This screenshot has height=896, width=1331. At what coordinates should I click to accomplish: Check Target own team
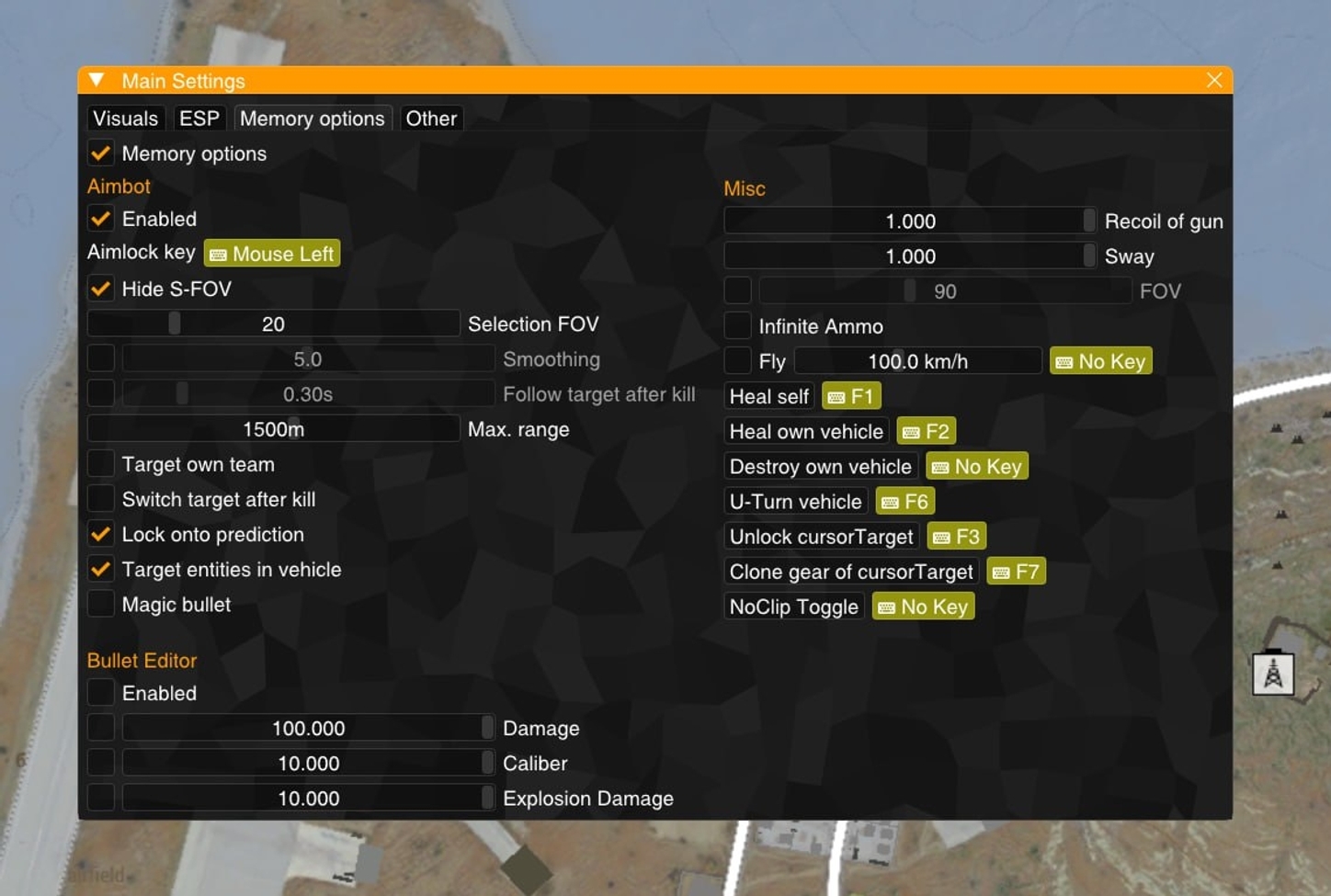tap(100, 463)
